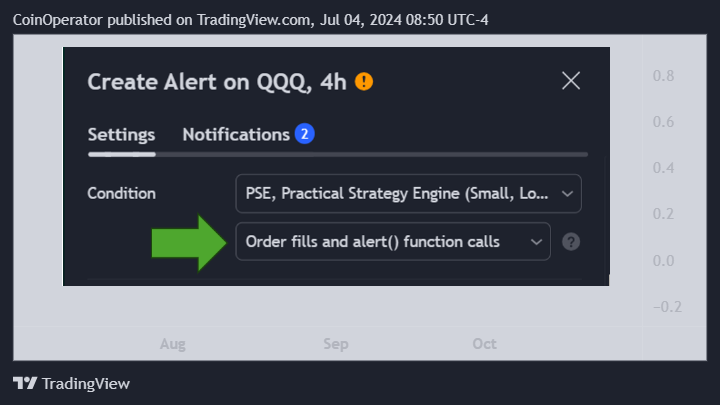Click the blue notifications count badge
Screen dimensions: 720x405
pos(304,134)
